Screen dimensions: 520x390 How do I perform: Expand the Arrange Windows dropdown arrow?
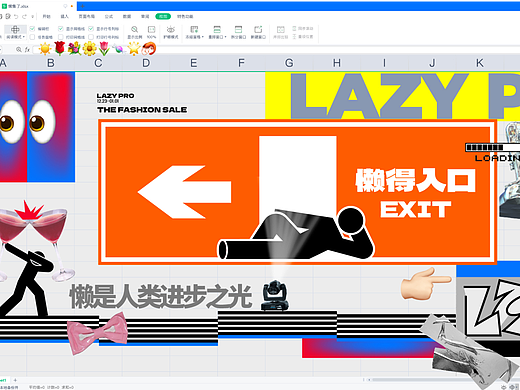pyautogui.click(x=226, y=37)
